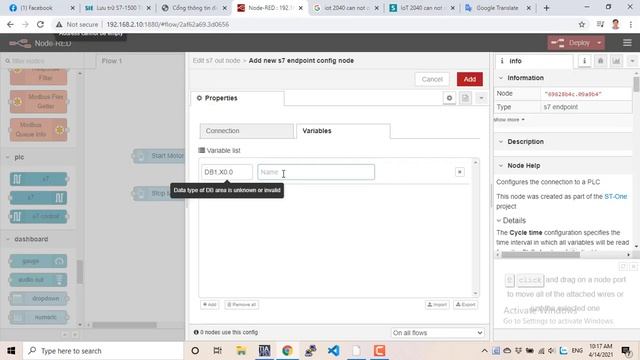Click the info icon in sidebar tabs
Image resolution: width=640 pixels, height=360 pixels.
coord(584,61)
